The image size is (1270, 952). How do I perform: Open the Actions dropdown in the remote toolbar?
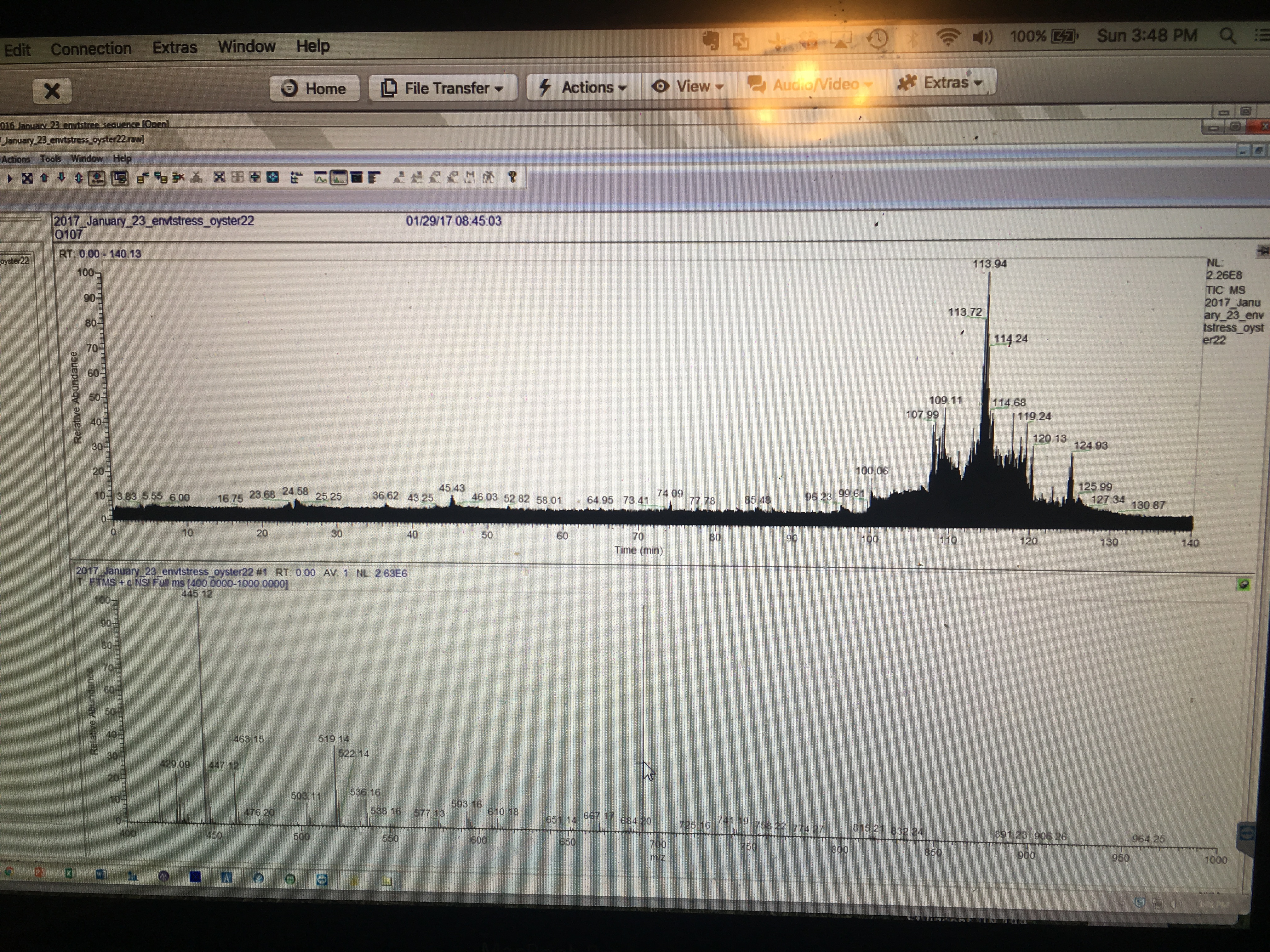pyautogui.click(x=583, y=87)
